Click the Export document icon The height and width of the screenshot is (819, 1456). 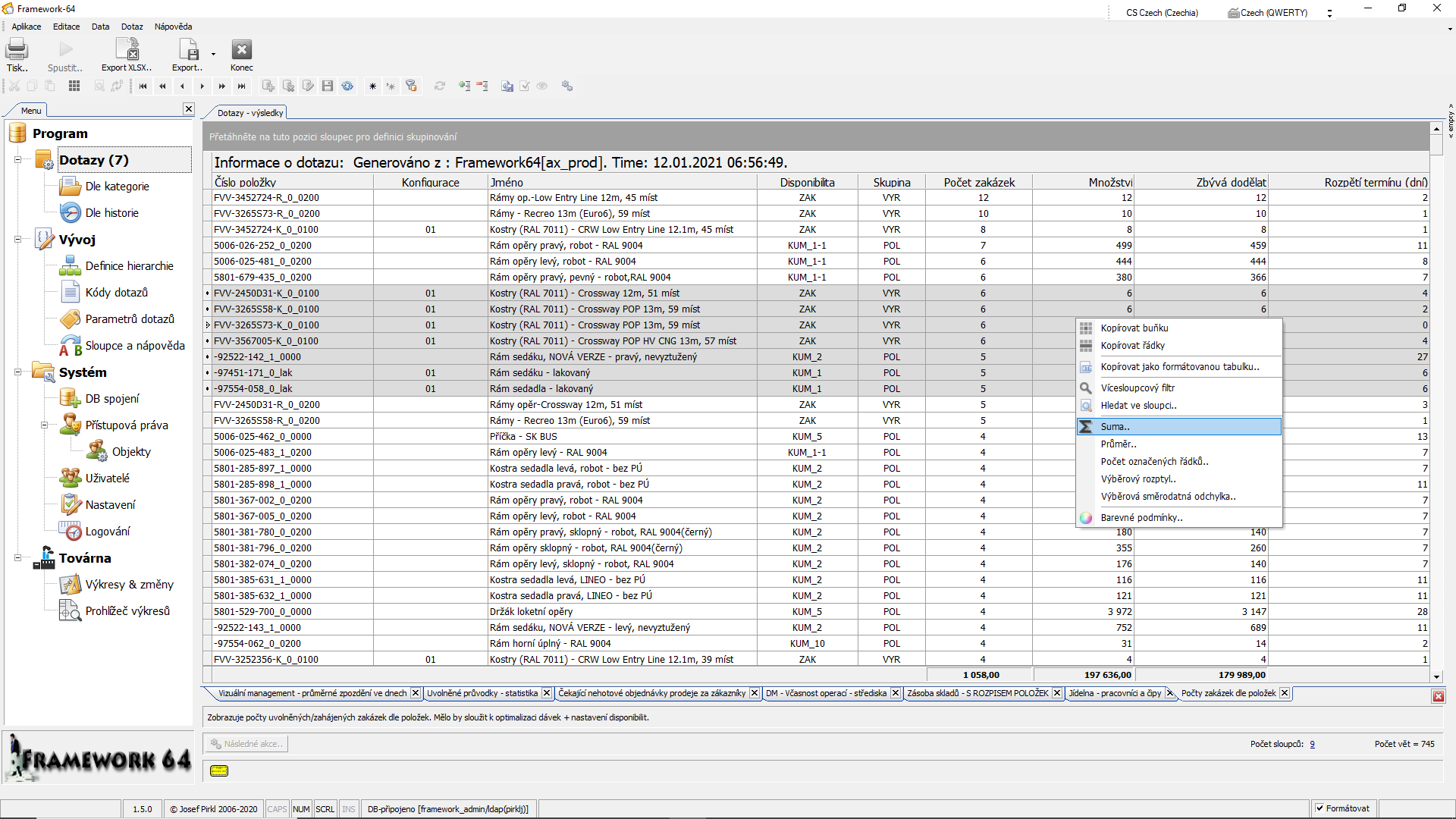click(187, 50)
